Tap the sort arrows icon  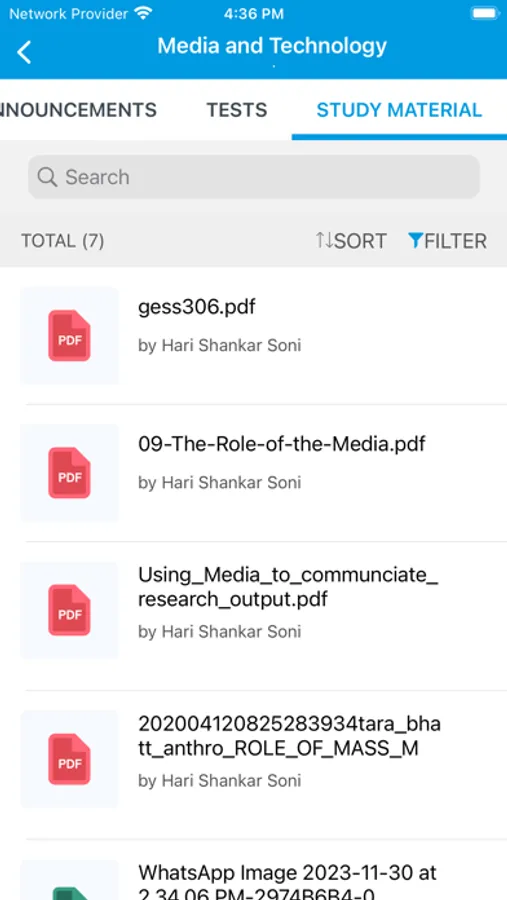pos(324,240)
